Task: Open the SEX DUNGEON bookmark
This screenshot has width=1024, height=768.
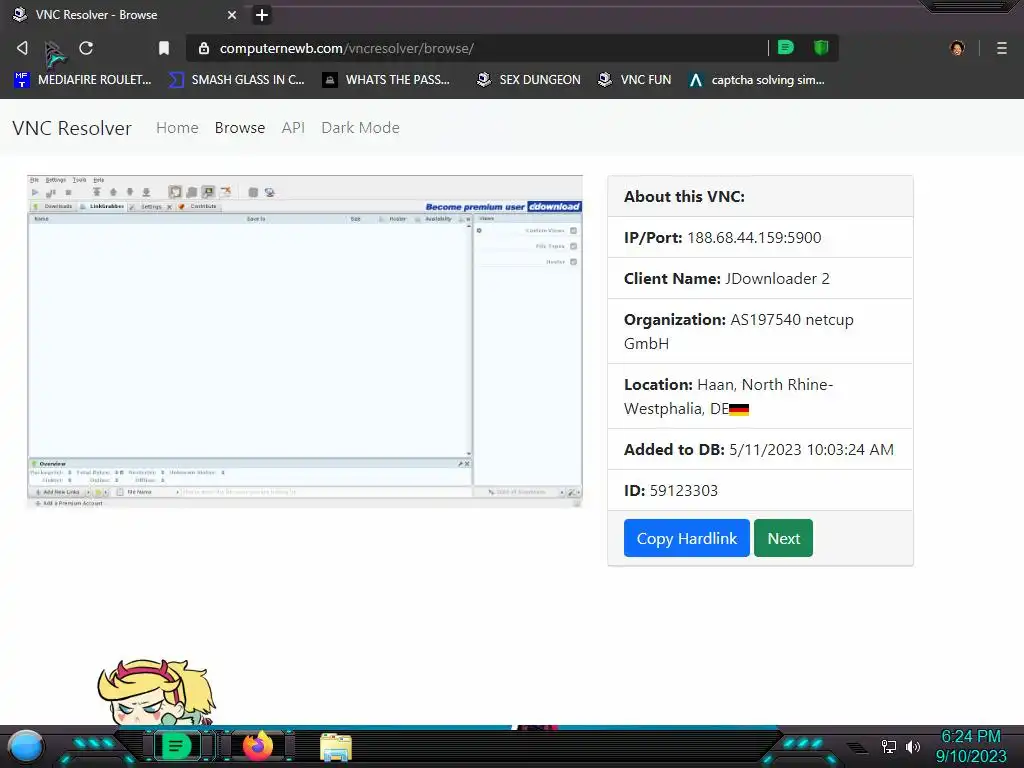Action: click(528, 80)
